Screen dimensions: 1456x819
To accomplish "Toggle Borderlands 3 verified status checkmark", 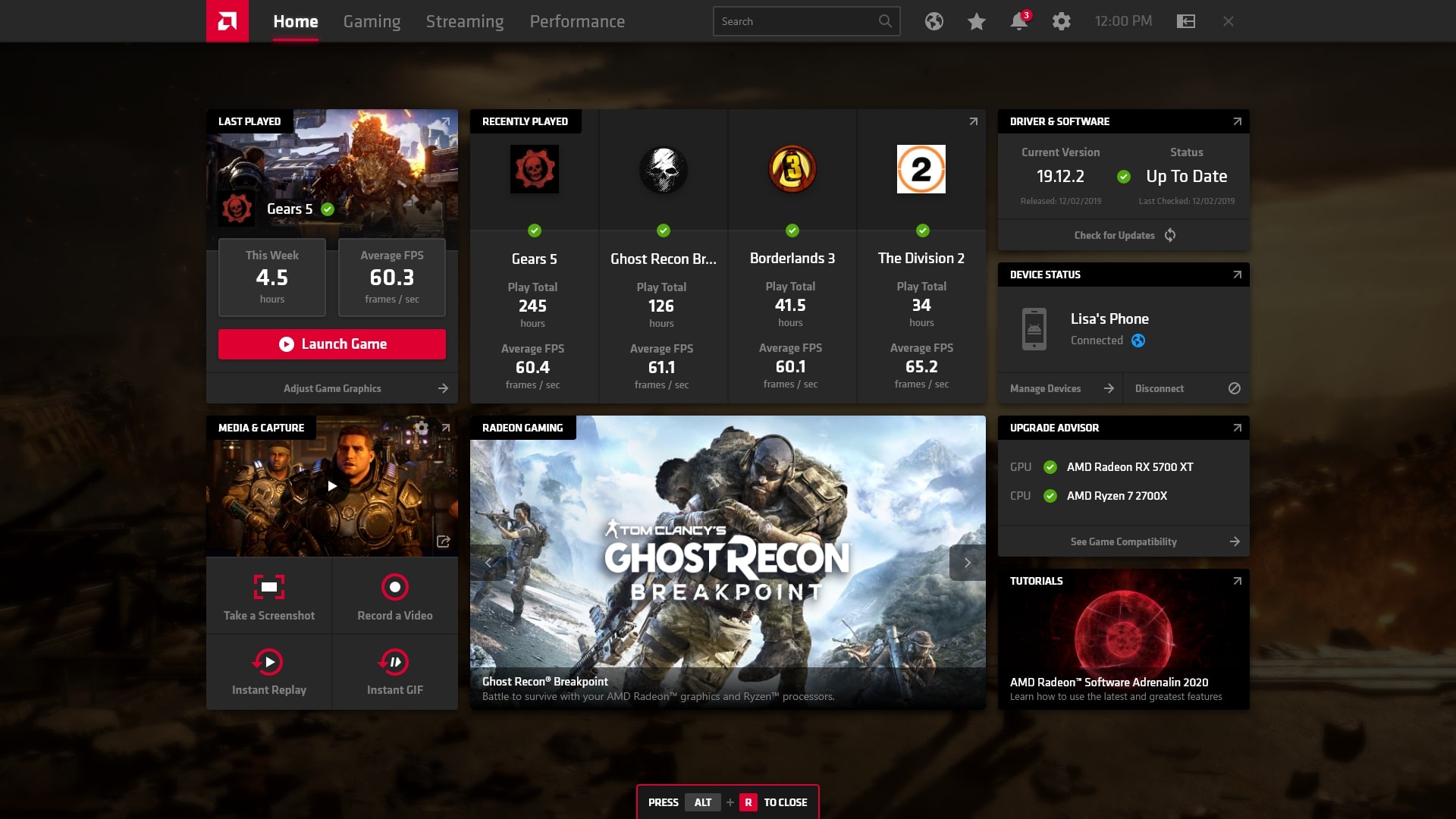I will 791,231.
